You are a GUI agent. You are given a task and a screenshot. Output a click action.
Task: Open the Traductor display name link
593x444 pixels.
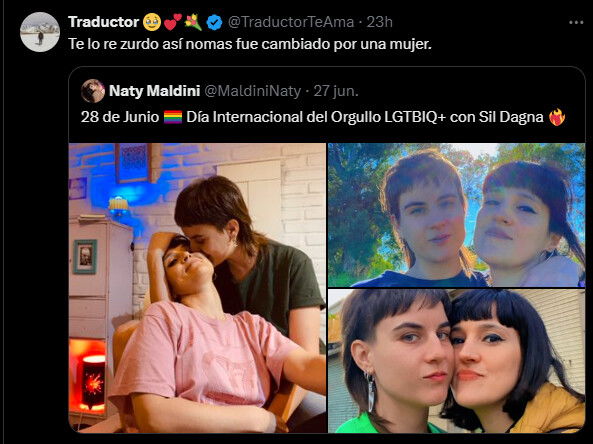click(104, 22)
